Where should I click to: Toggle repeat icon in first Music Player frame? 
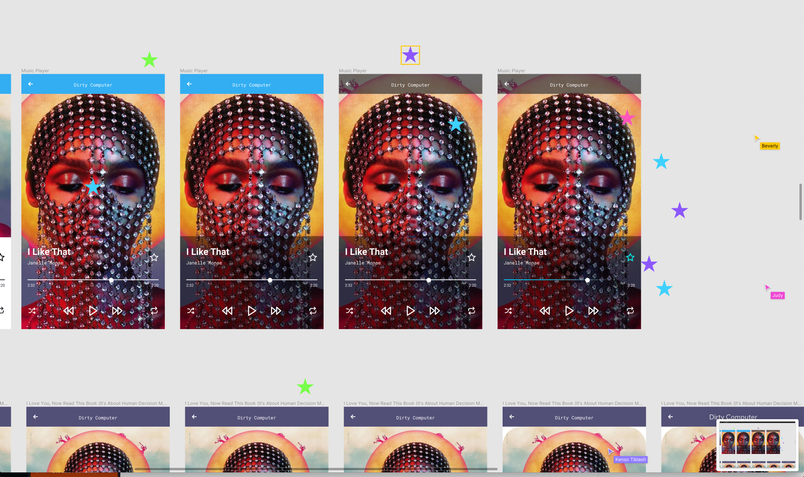coord(154,311)
